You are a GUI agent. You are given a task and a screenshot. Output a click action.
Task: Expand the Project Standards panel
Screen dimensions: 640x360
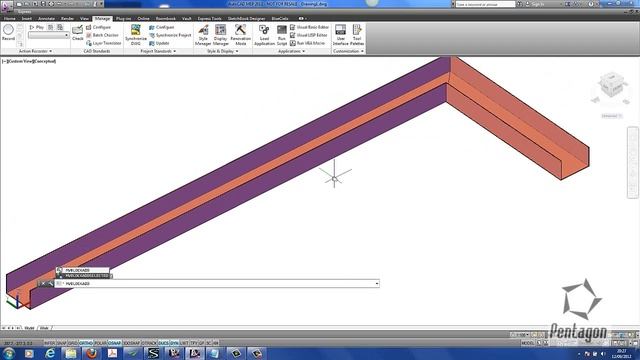(158, 51)
